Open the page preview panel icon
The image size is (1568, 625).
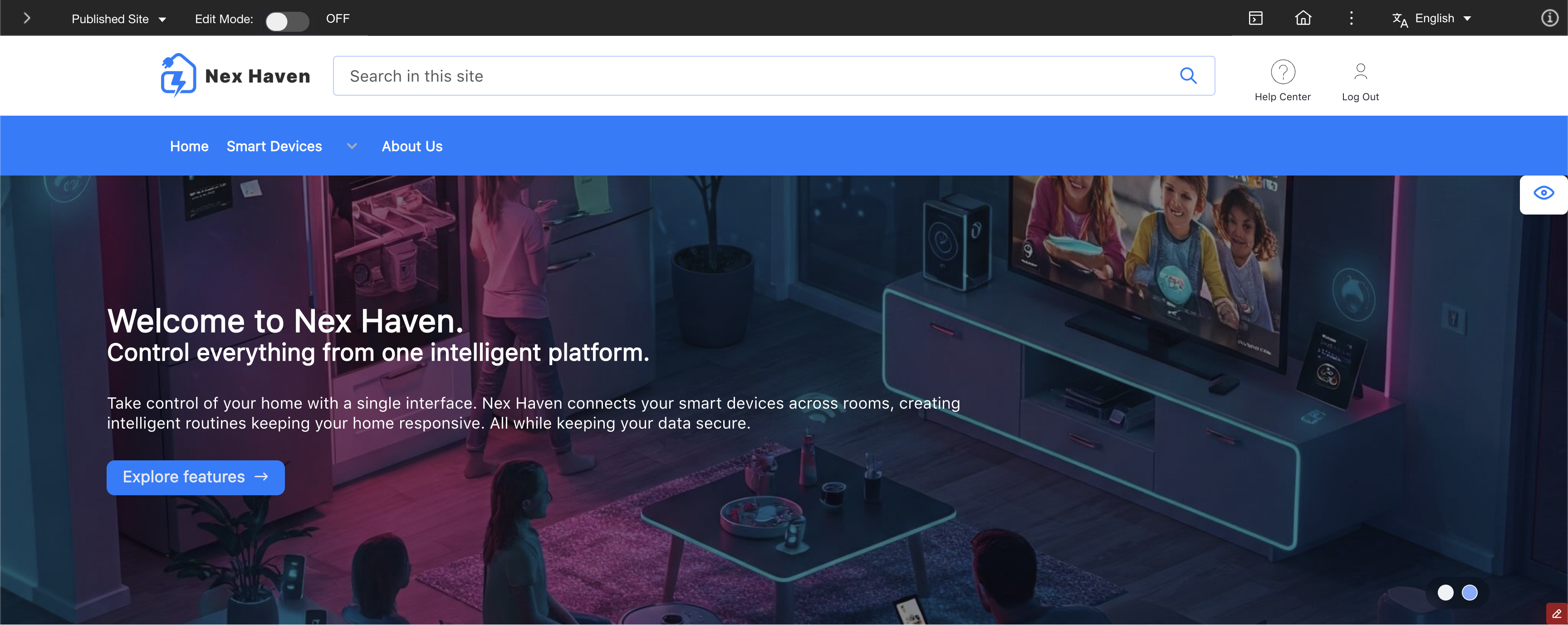point(1255,18)
